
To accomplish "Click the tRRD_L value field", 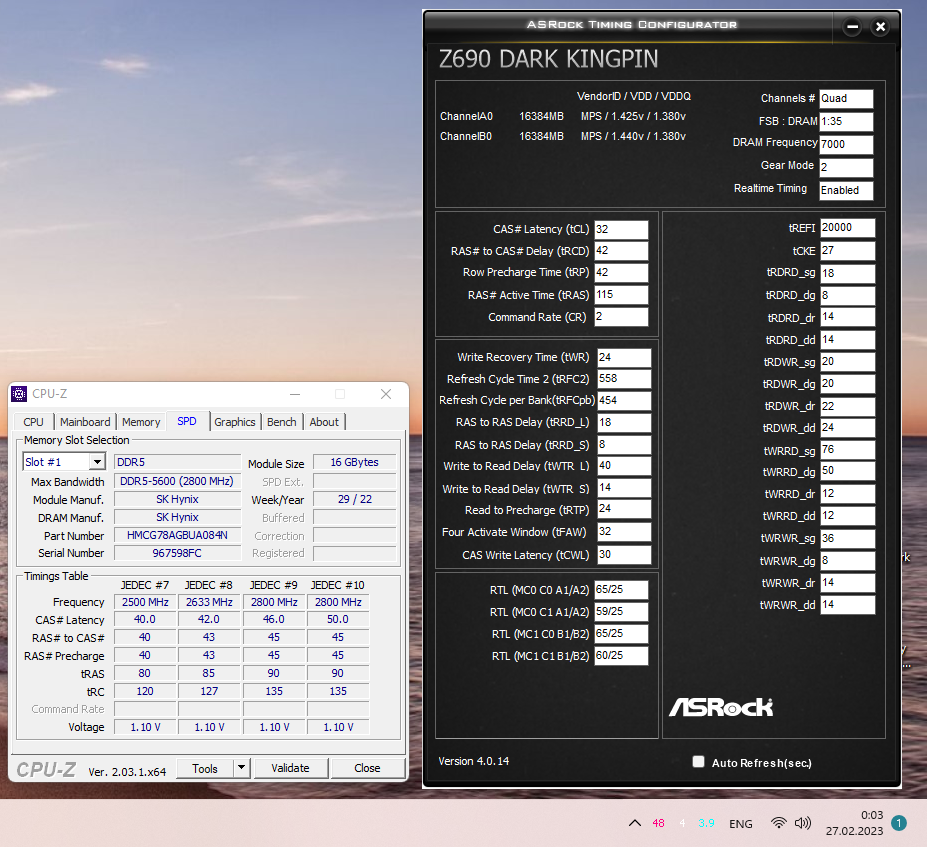I will (624, 423).
